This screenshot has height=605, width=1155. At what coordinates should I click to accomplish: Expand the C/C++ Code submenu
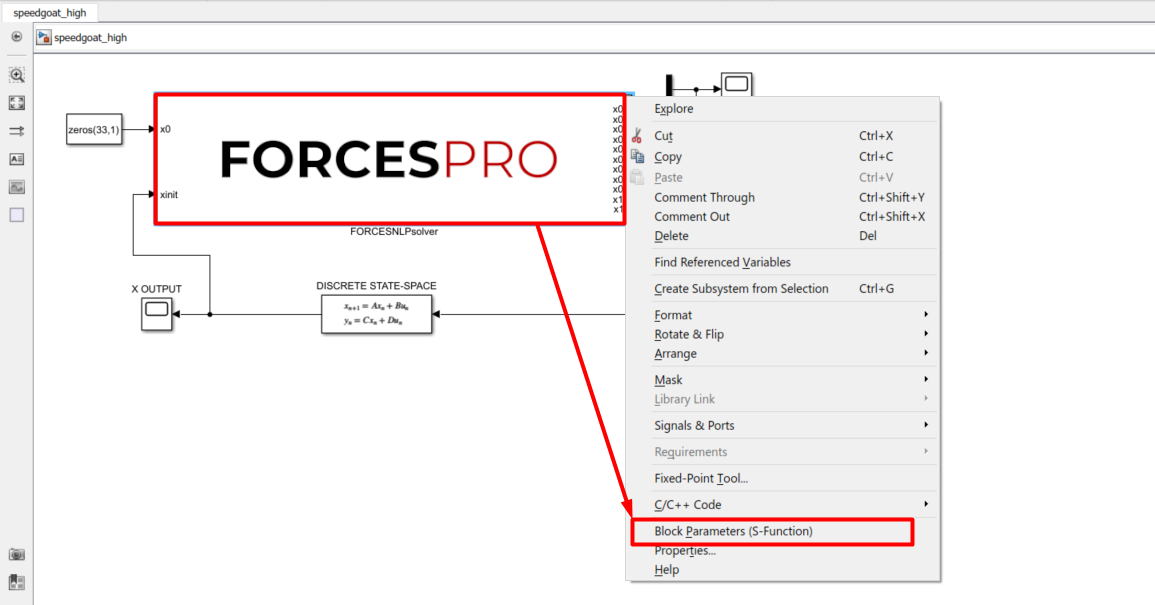tap(687, 505)
